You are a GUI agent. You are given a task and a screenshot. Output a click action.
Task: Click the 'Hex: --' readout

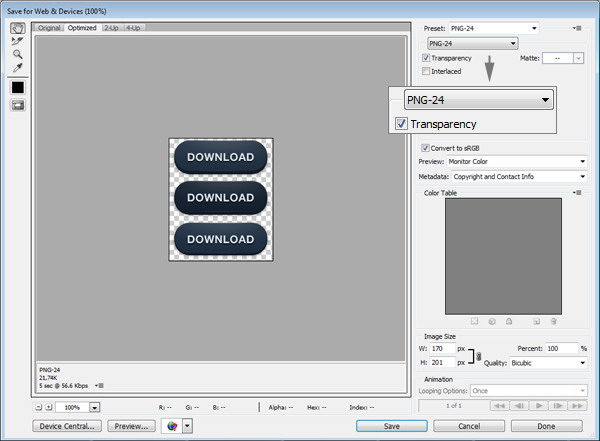click(316, 407)
